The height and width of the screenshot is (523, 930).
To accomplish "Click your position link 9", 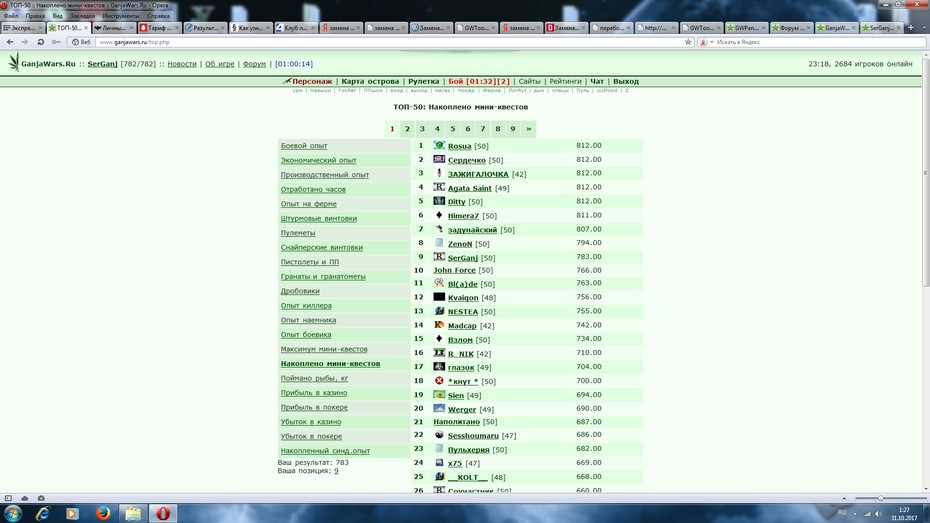I will click(336, 471).
